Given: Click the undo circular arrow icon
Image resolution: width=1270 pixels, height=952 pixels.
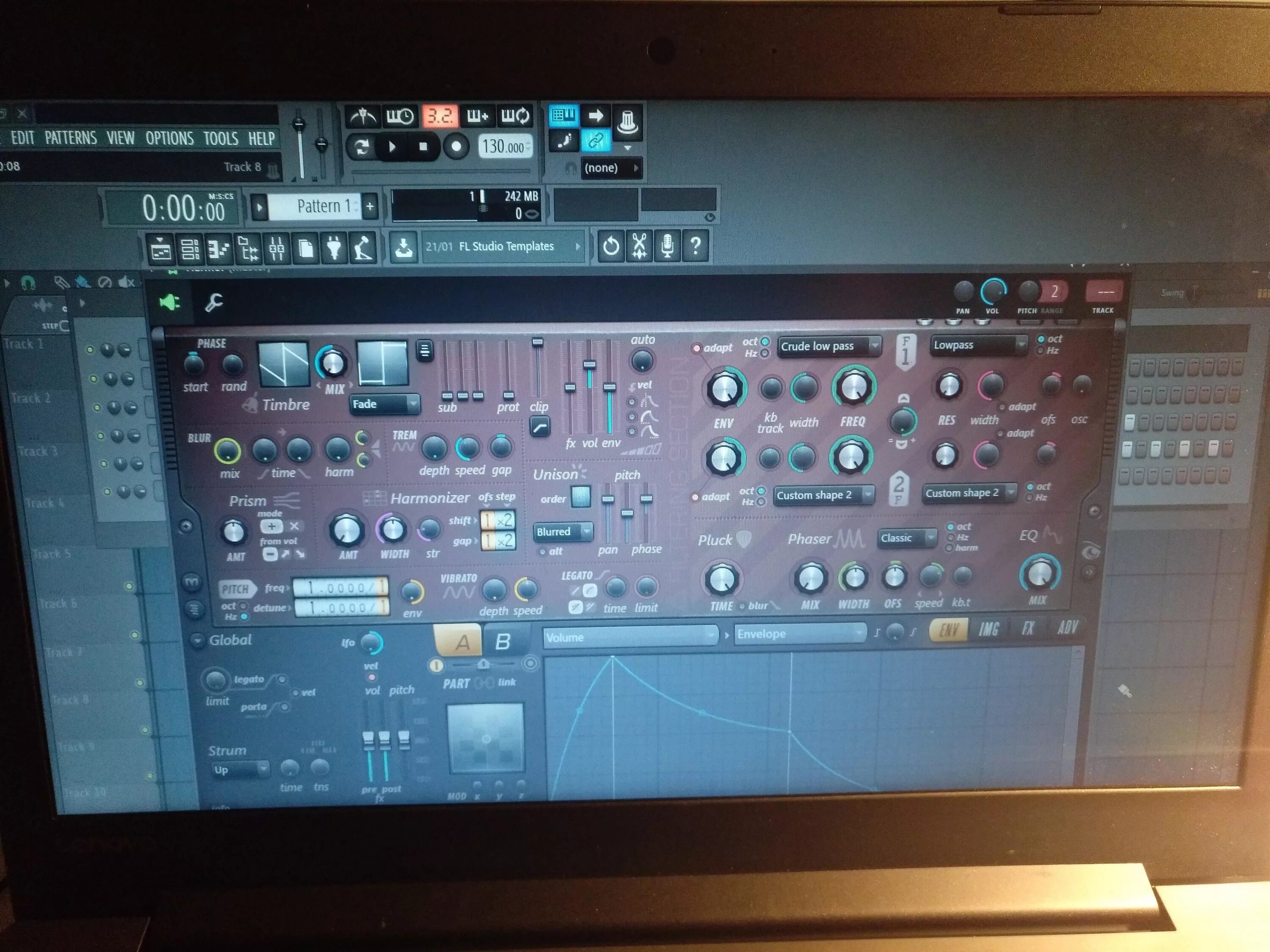Looking at the screenshot, I should coord(611,247).
